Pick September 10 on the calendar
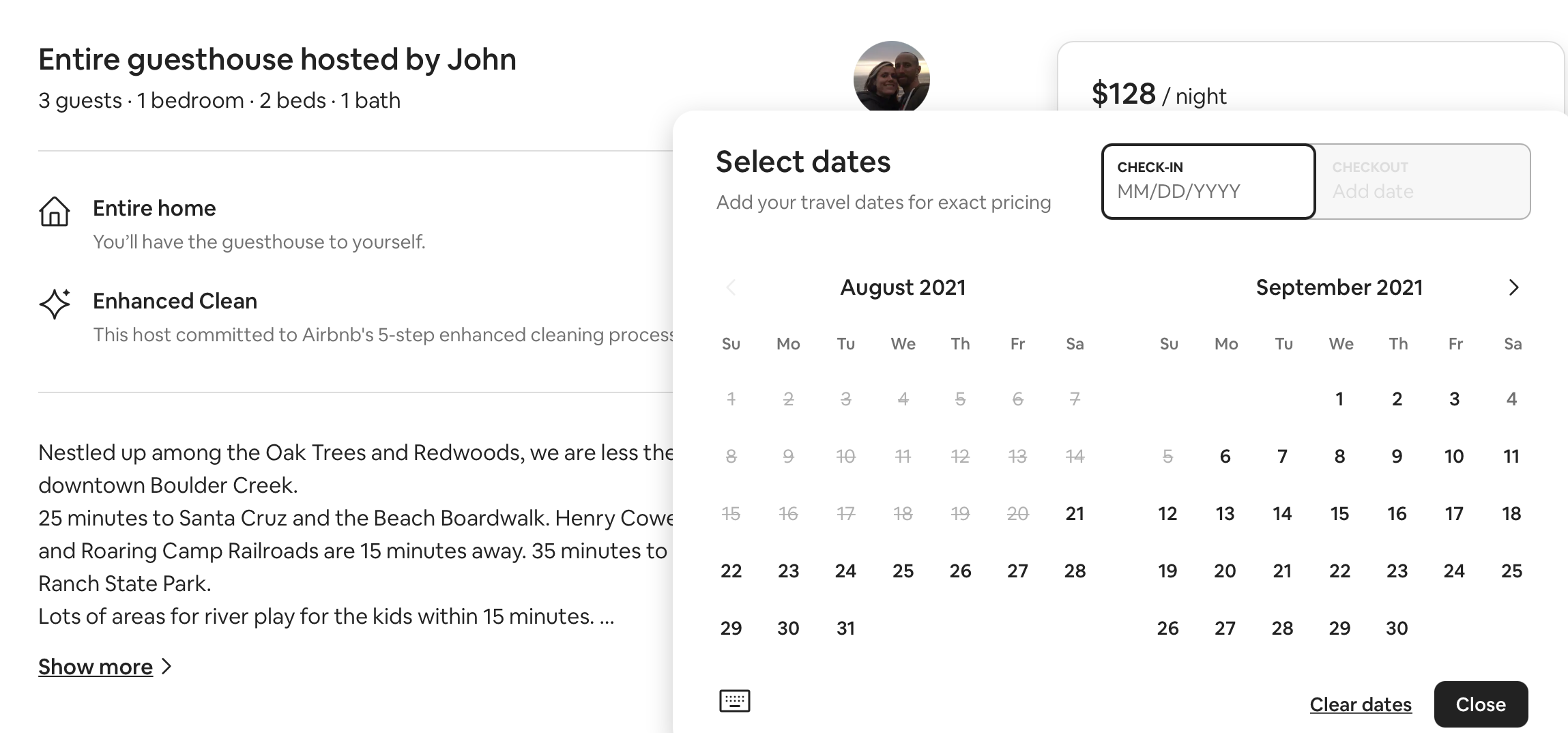 1454,456
